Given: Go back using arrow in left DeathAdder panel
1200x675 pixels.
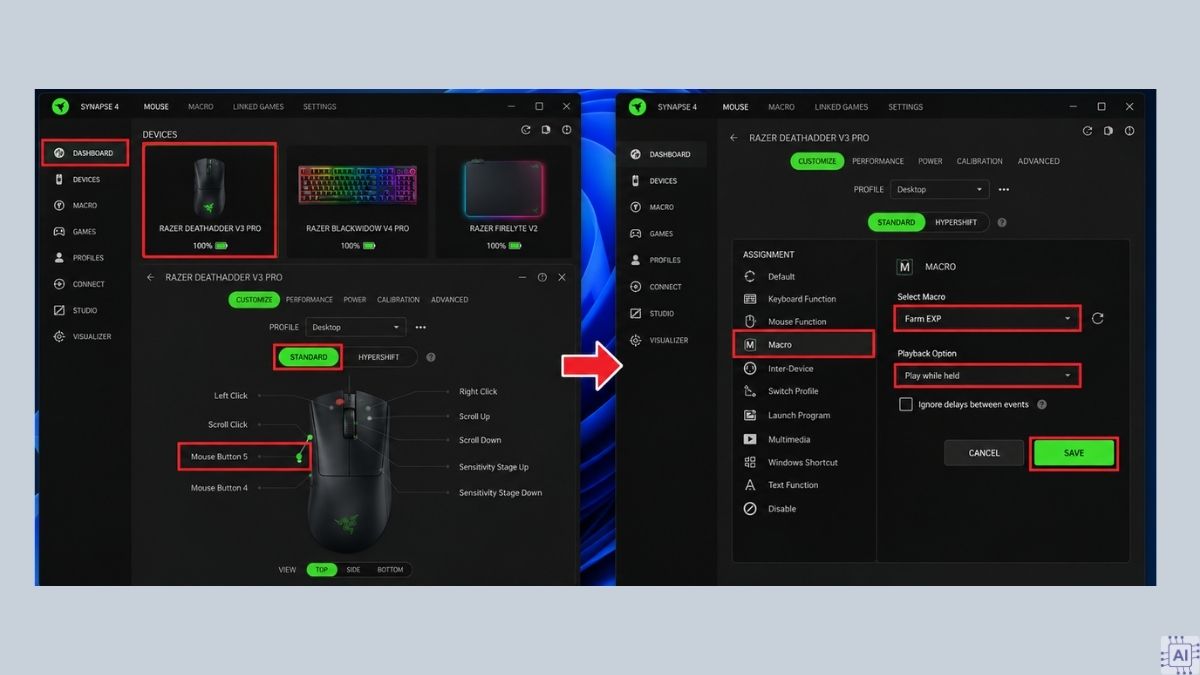Looking at the screenshot, I should pyautogui.click(x=150, y=277).
